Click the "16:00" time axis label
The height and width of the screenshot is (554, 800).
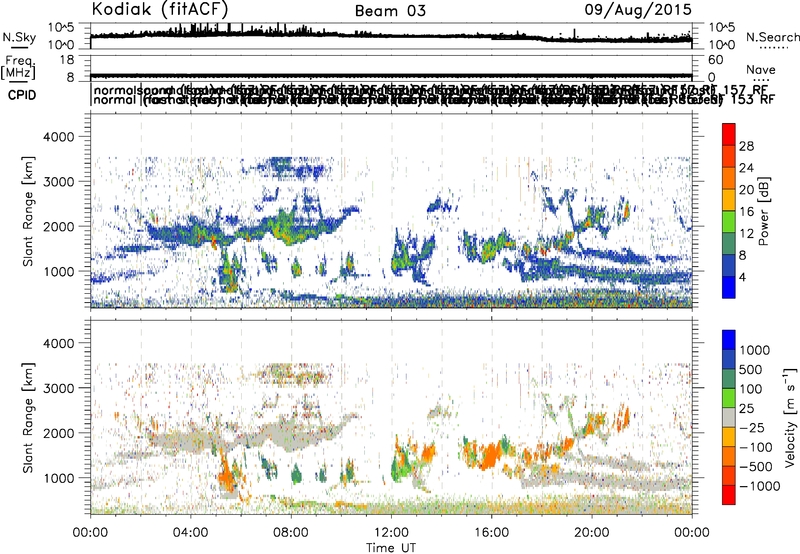tap(492, 533)
